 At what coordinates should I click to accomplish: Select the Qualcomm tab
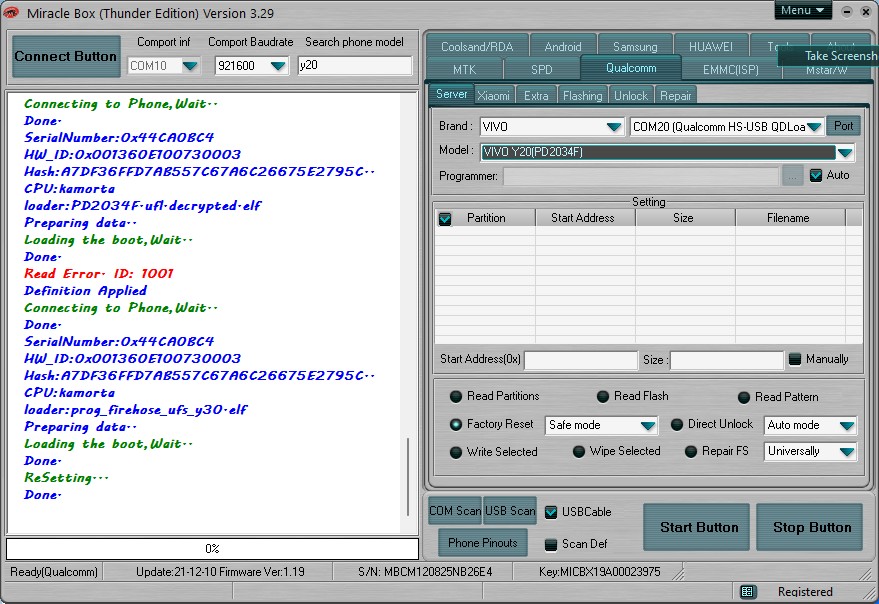coord(631,68)
